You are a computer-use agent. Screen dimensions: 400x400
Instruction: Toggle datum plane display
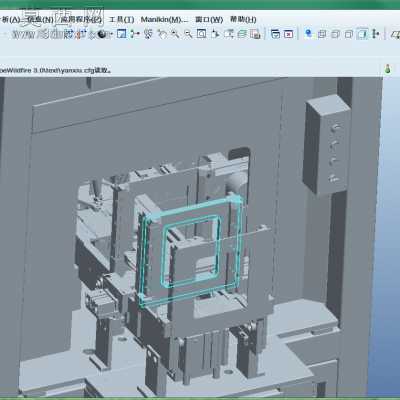(395, 34)
